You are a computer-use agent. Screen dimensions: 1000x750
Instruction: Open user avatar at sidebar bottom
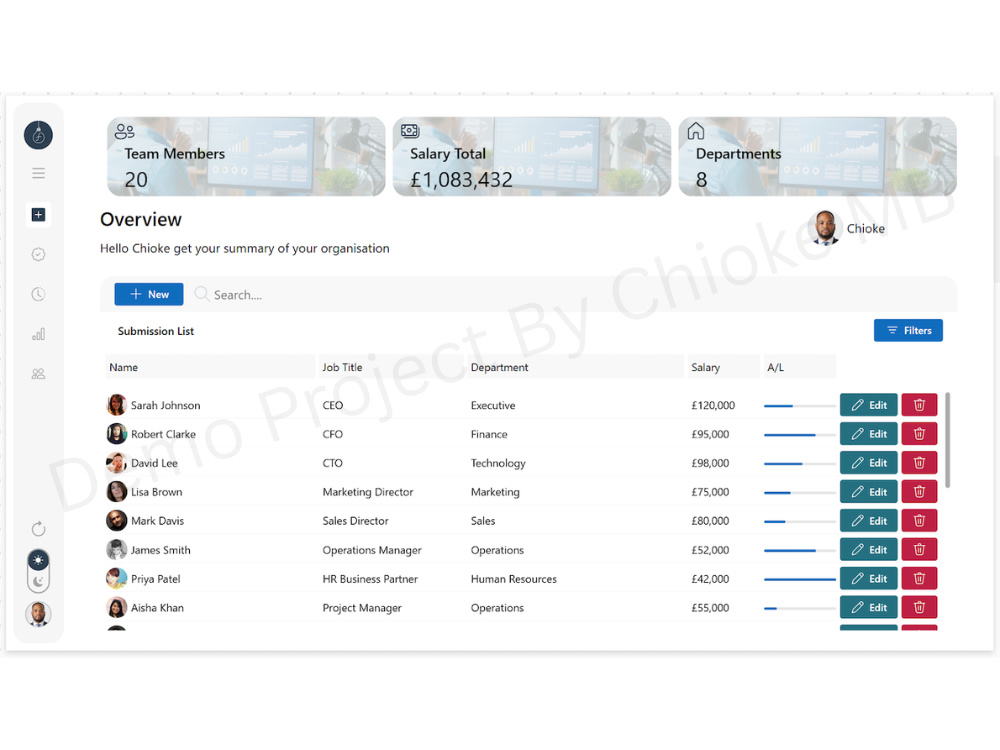click(x=38, y=614)
